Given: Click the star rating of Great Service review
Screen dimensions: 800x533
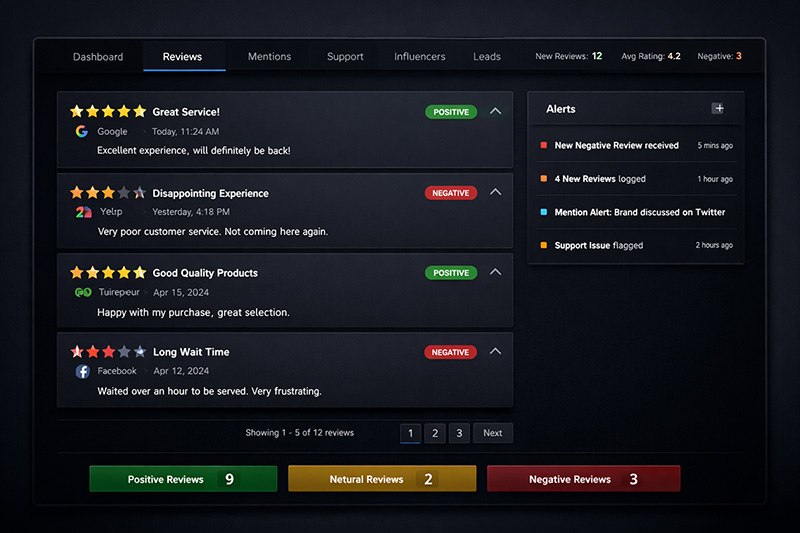Looking at the screenshot, I should point(108,111).
